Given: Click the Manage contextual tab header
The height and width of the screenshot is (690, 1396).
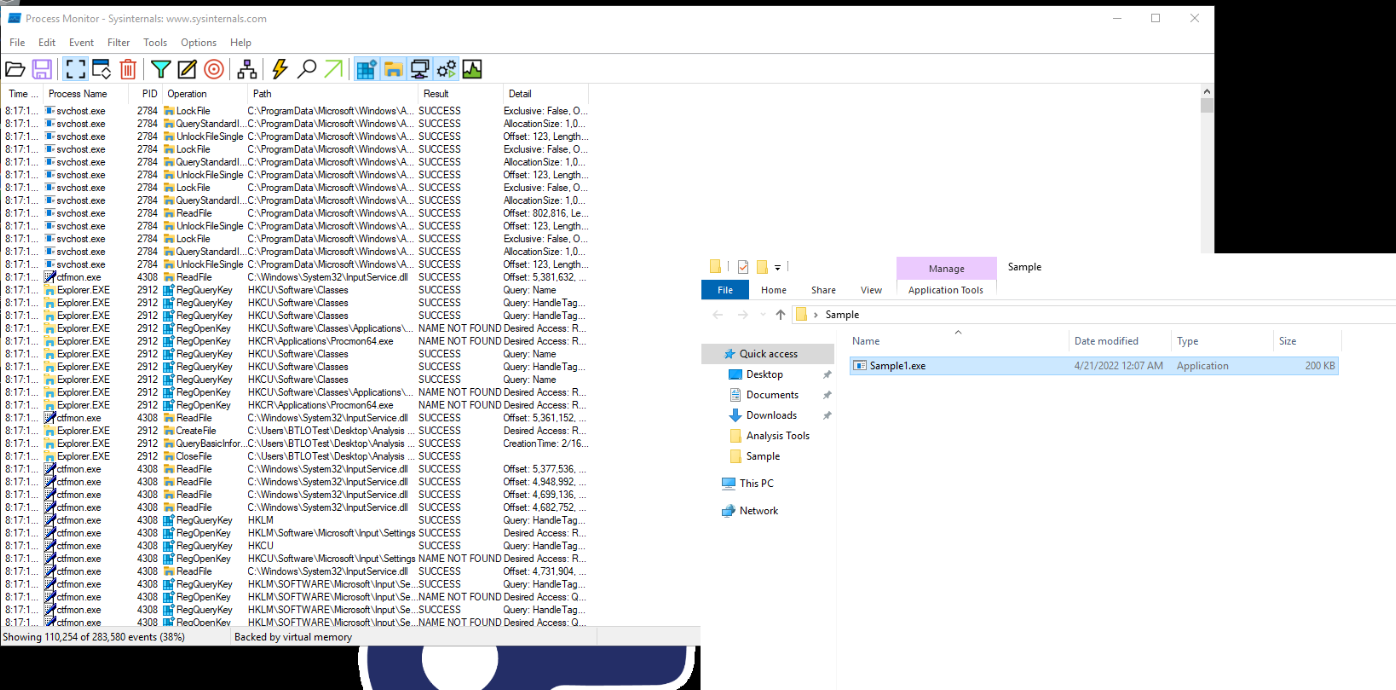Looking at the screenshot, I should point(947,268).
